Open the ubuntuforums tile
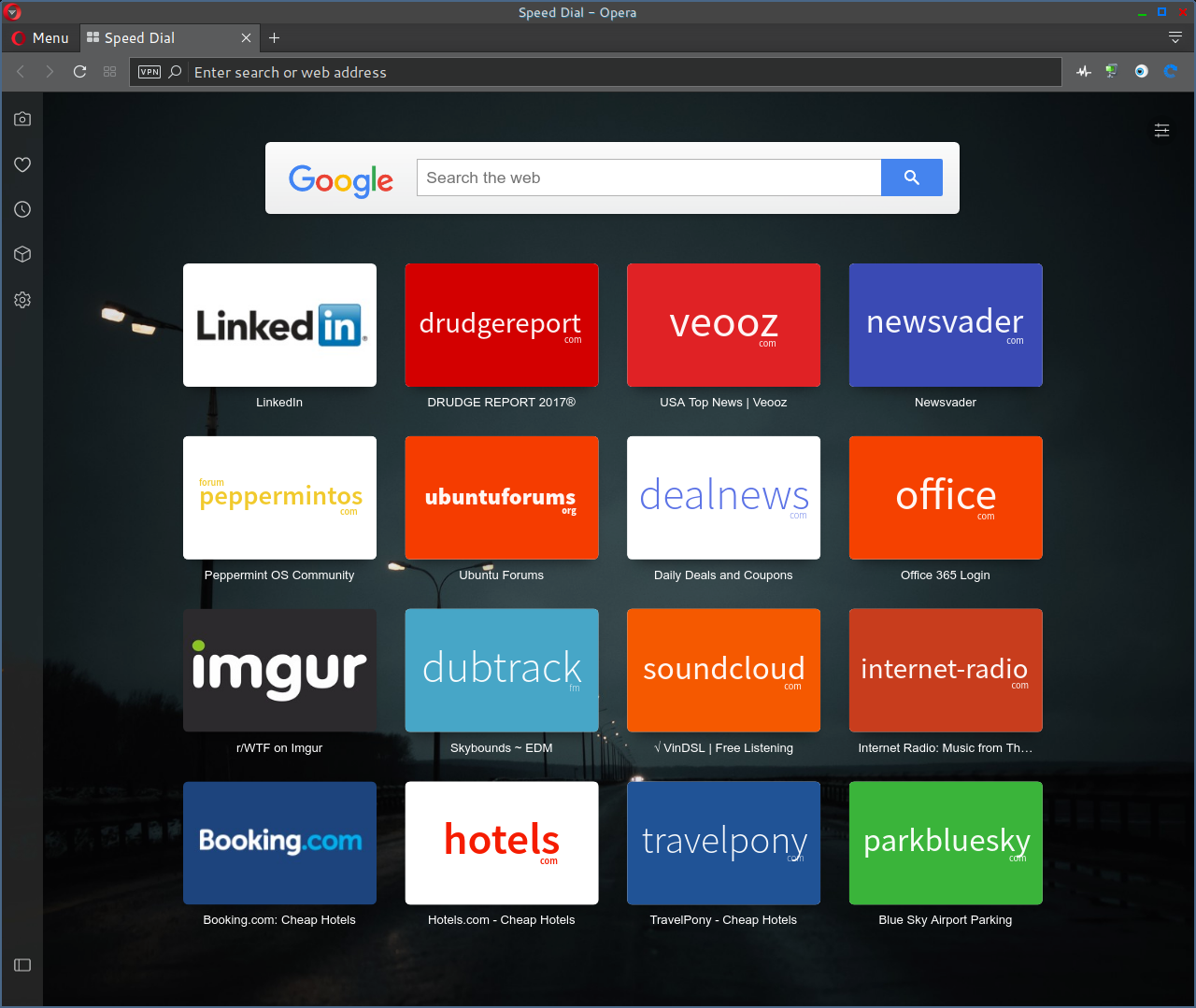Viewport: 1196px width, 1008px height. pos(502,498)
